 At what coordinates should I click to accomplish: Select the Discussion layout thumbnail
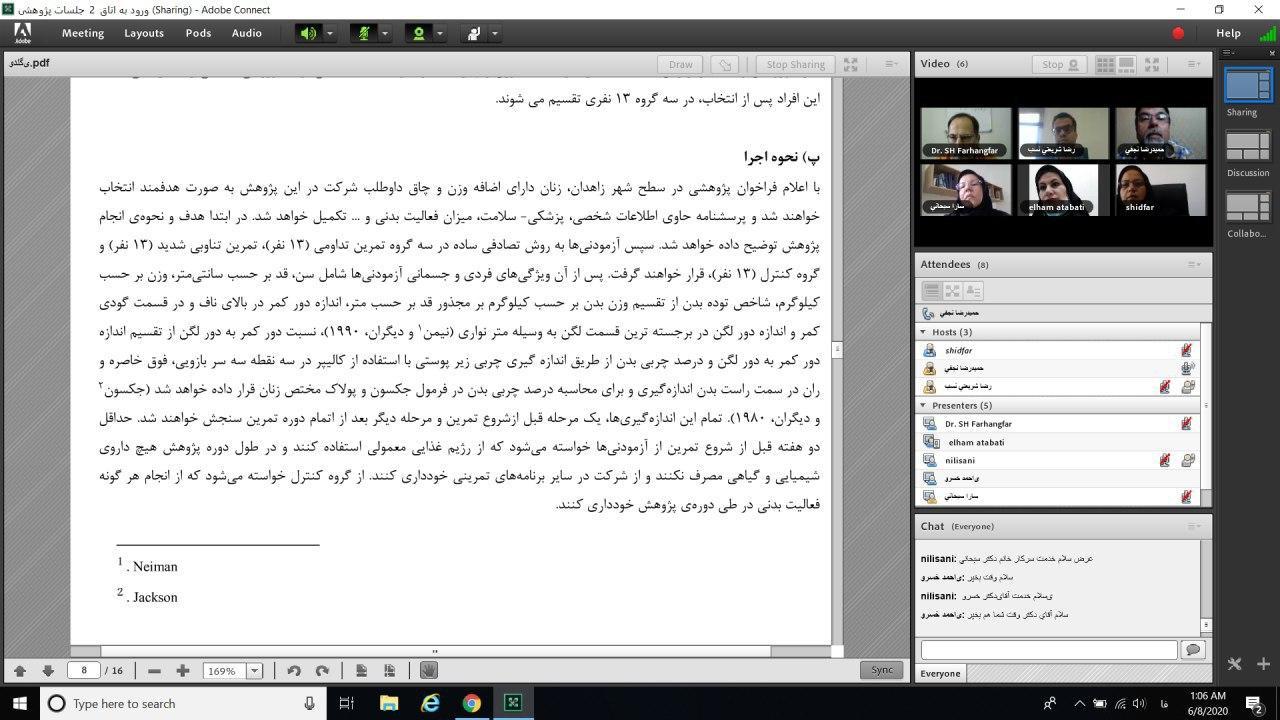point(1247,147)
